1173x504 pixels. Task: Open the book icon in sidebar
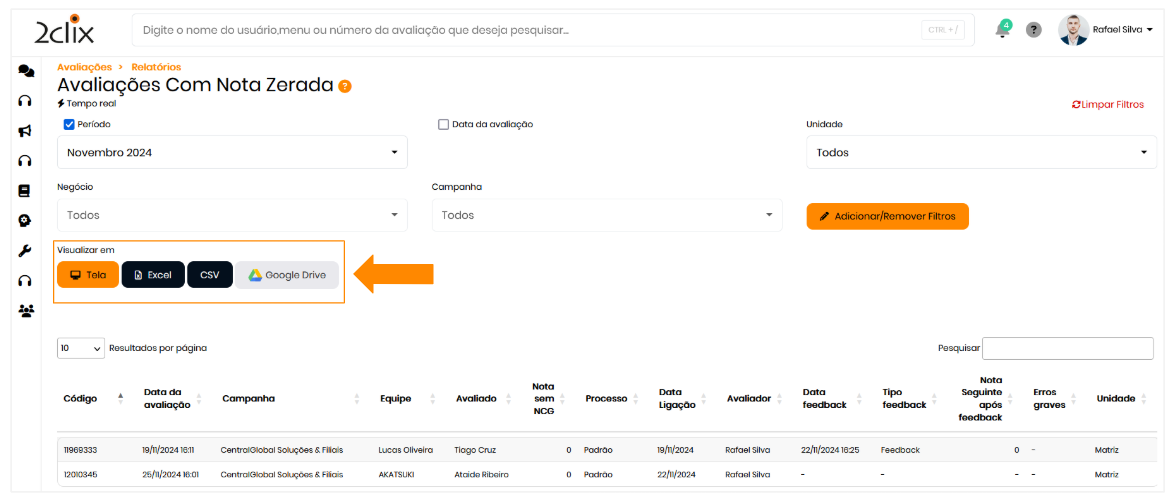pos(26,190)
